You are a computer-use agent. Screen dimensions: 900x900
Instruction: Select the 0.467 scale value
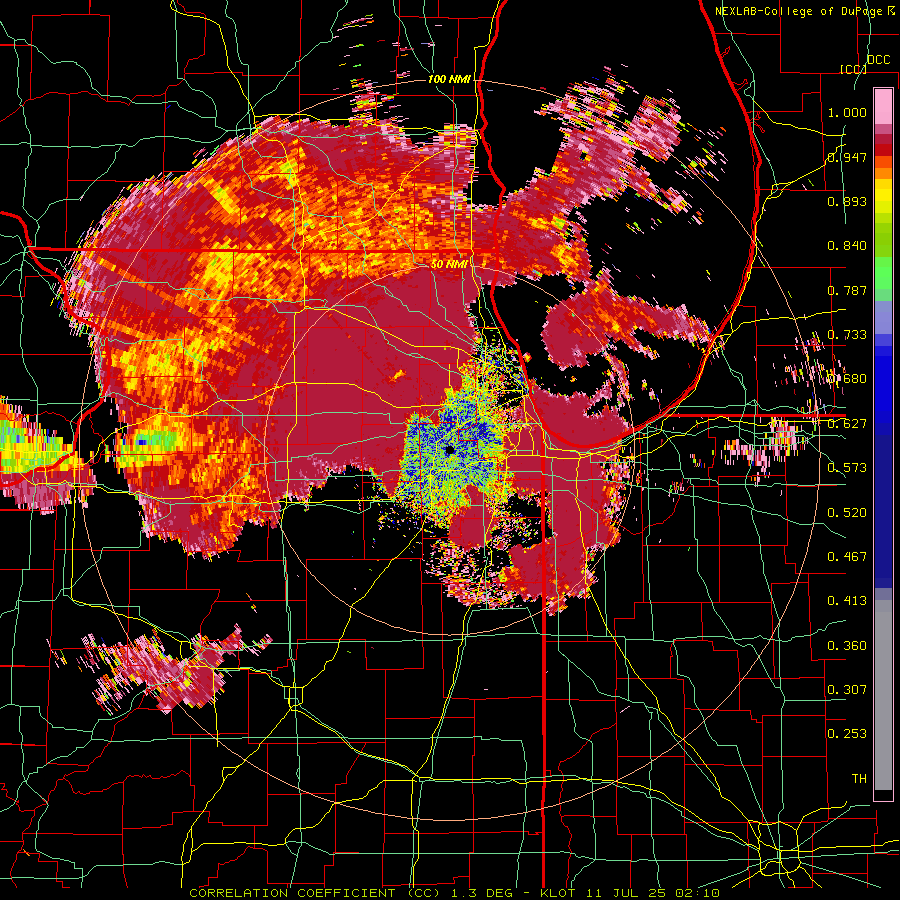847,557
